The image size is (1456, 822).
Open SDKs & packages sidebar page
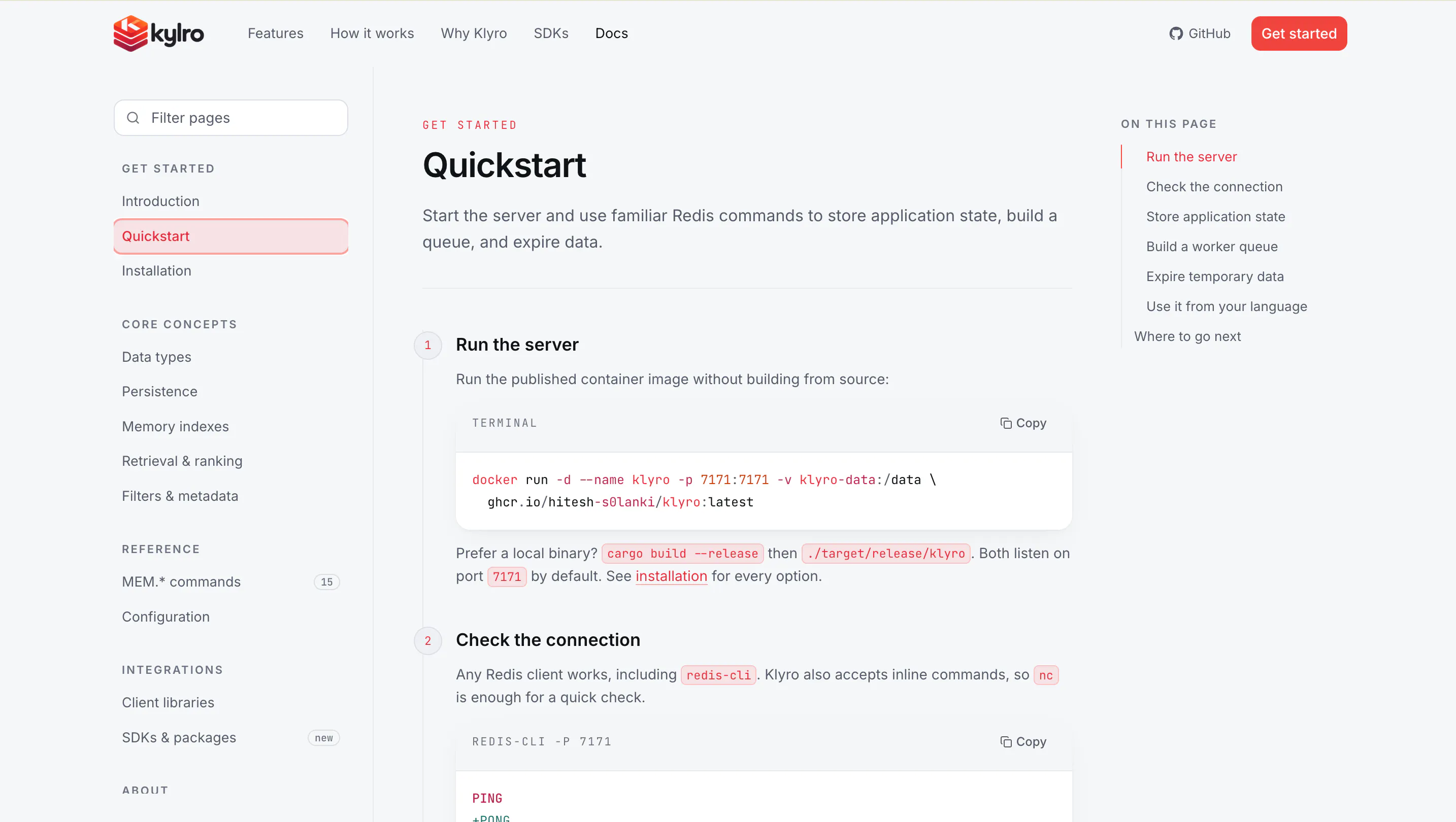pyautogui.click(x=230, y=738)
